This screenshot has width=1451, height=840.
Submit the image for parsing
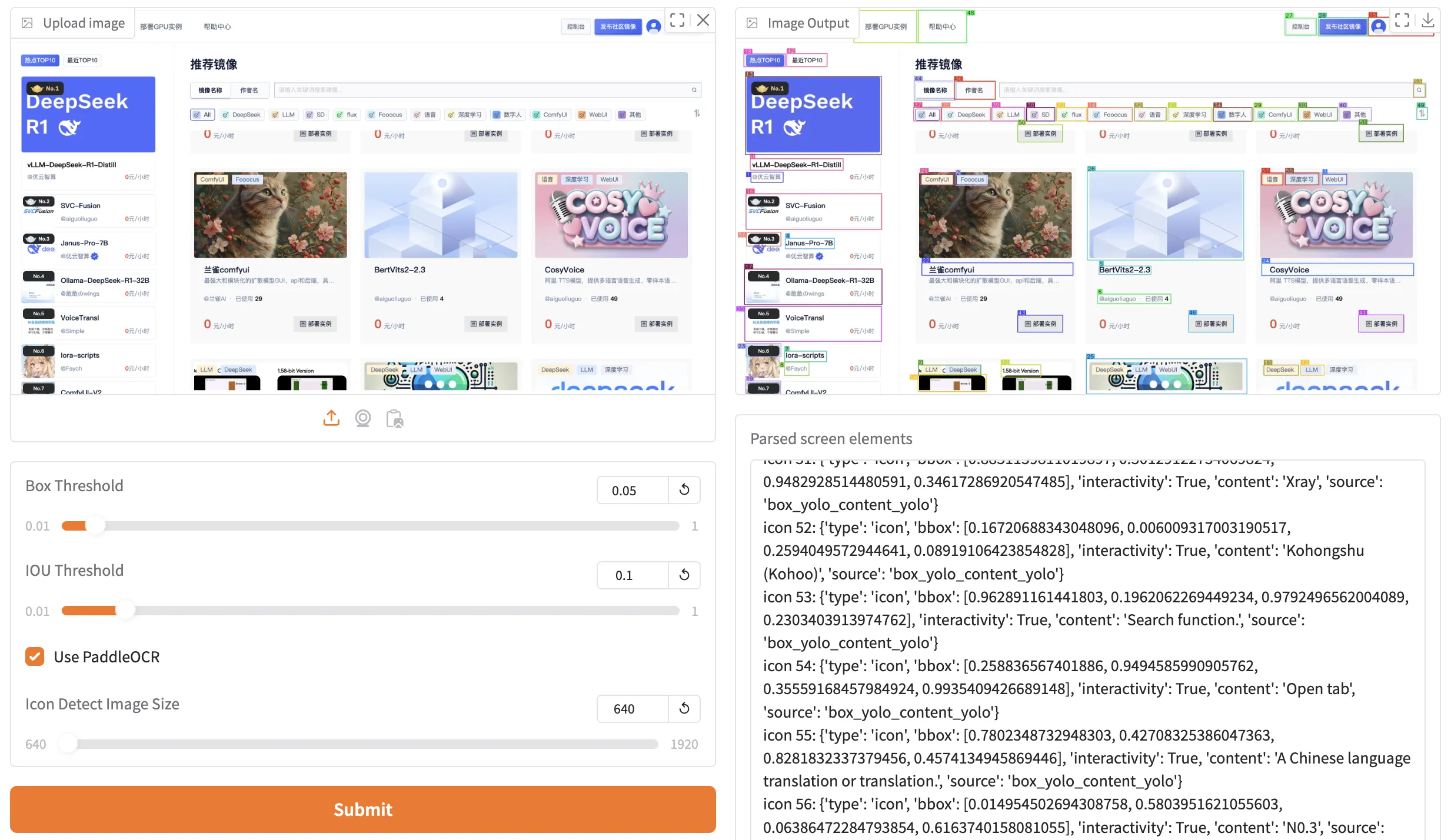tap(363, 809)
